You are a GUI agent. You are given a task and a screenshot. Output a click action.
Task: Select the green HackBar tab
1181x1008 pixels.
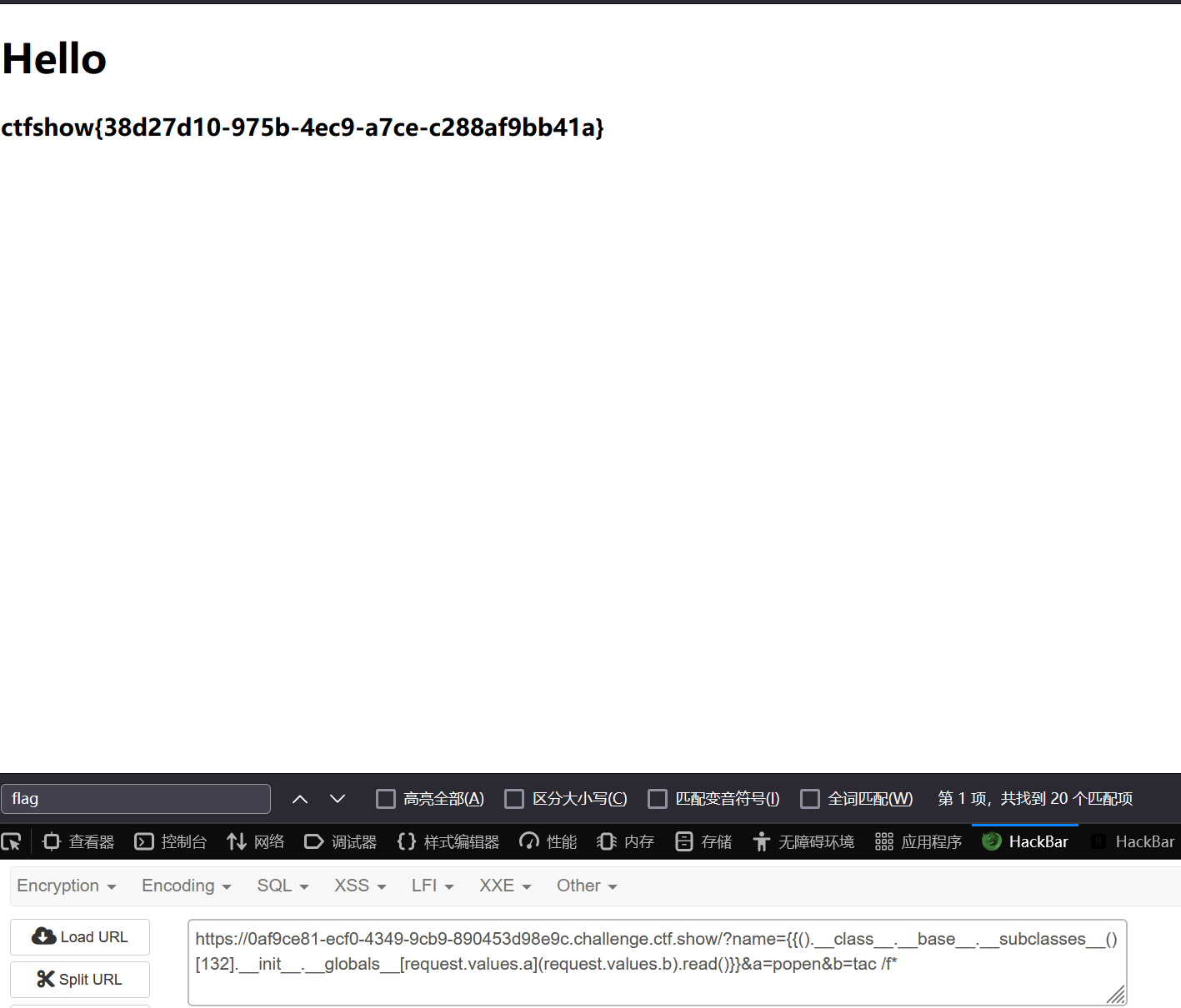tap(1025, 842)
